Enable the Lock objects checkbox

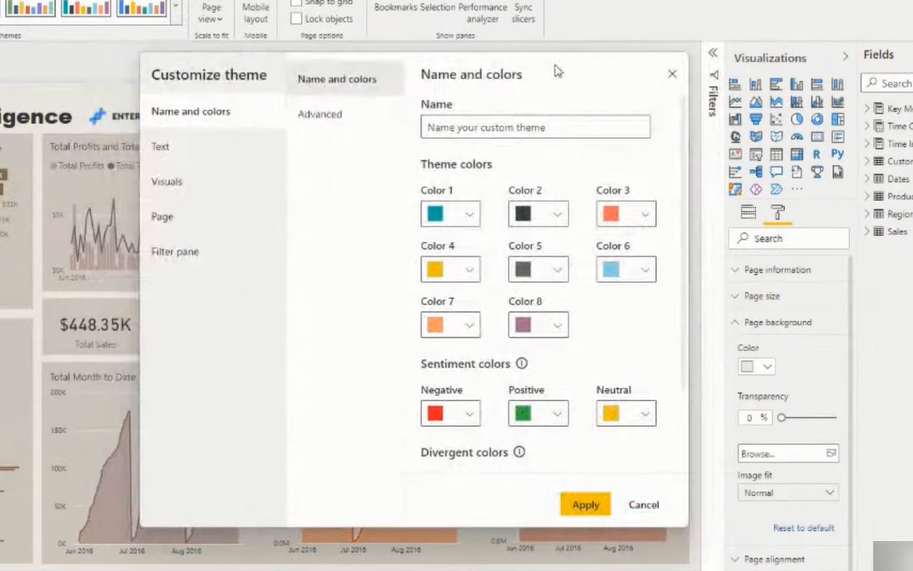296,19
